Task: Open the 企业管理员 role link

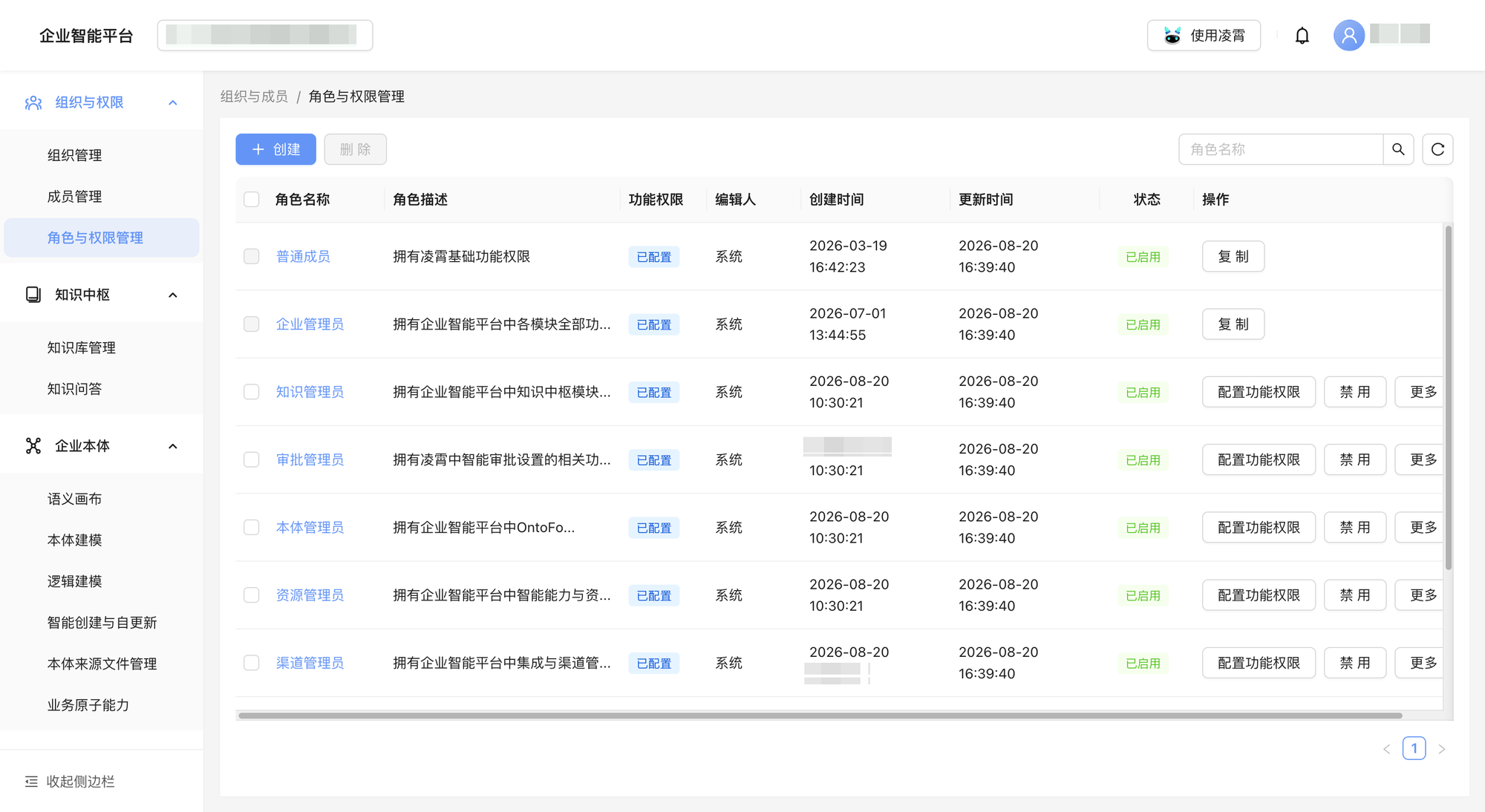Action: point(310,324)
